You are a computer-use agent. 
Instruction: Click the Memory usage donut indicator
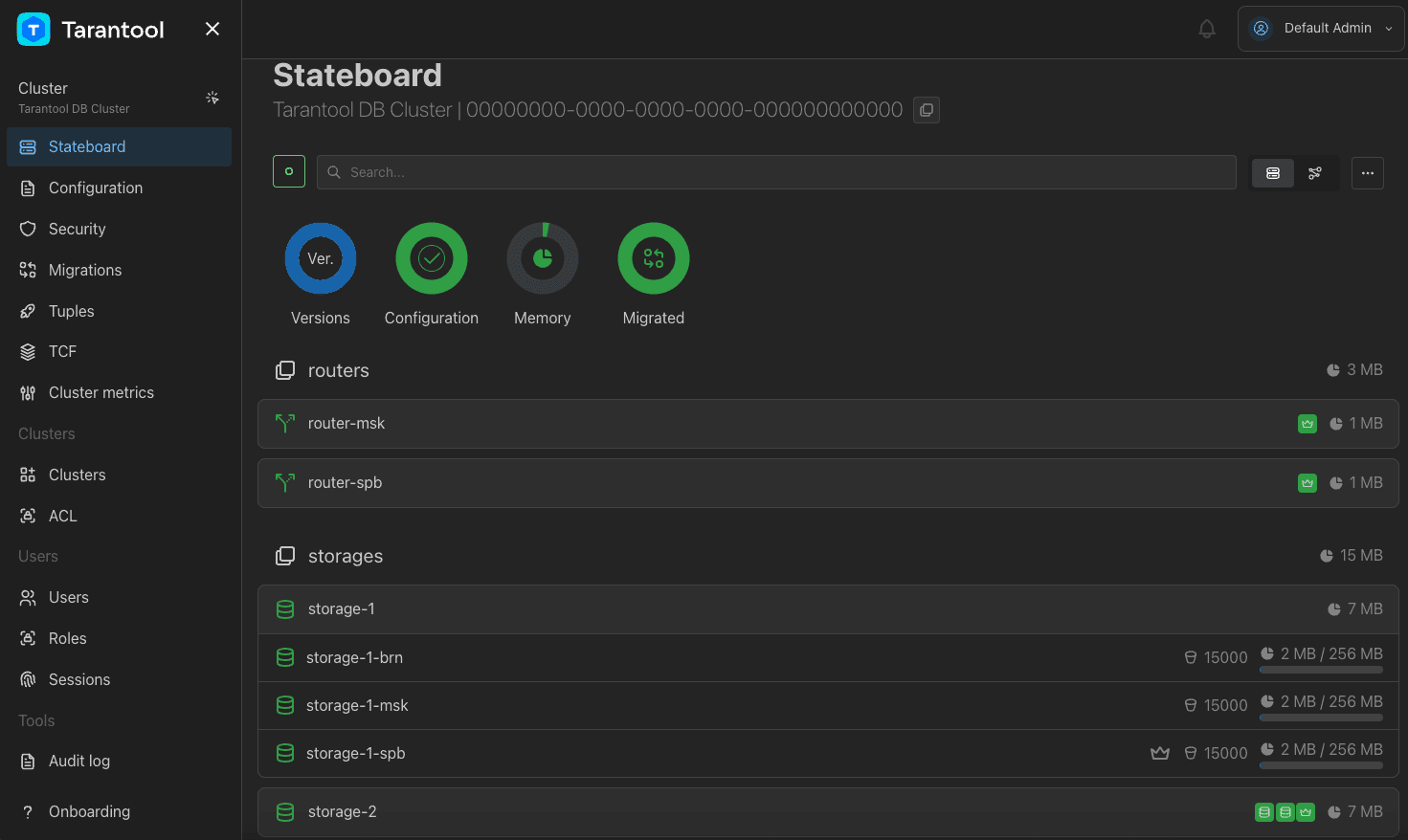coord(543,258)
